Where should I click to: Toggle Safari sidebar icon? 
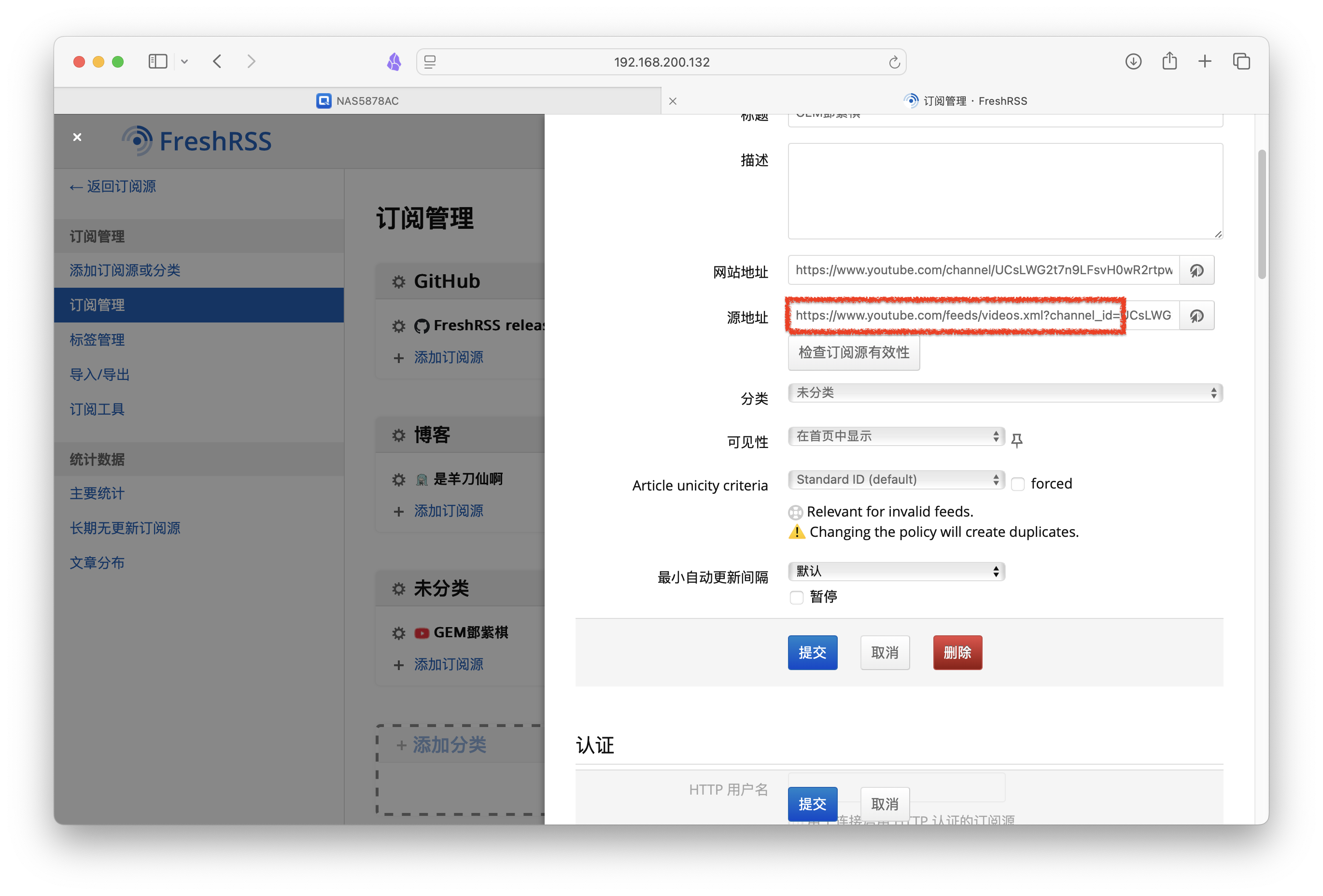pyautogui.click(x=158, y=61)
